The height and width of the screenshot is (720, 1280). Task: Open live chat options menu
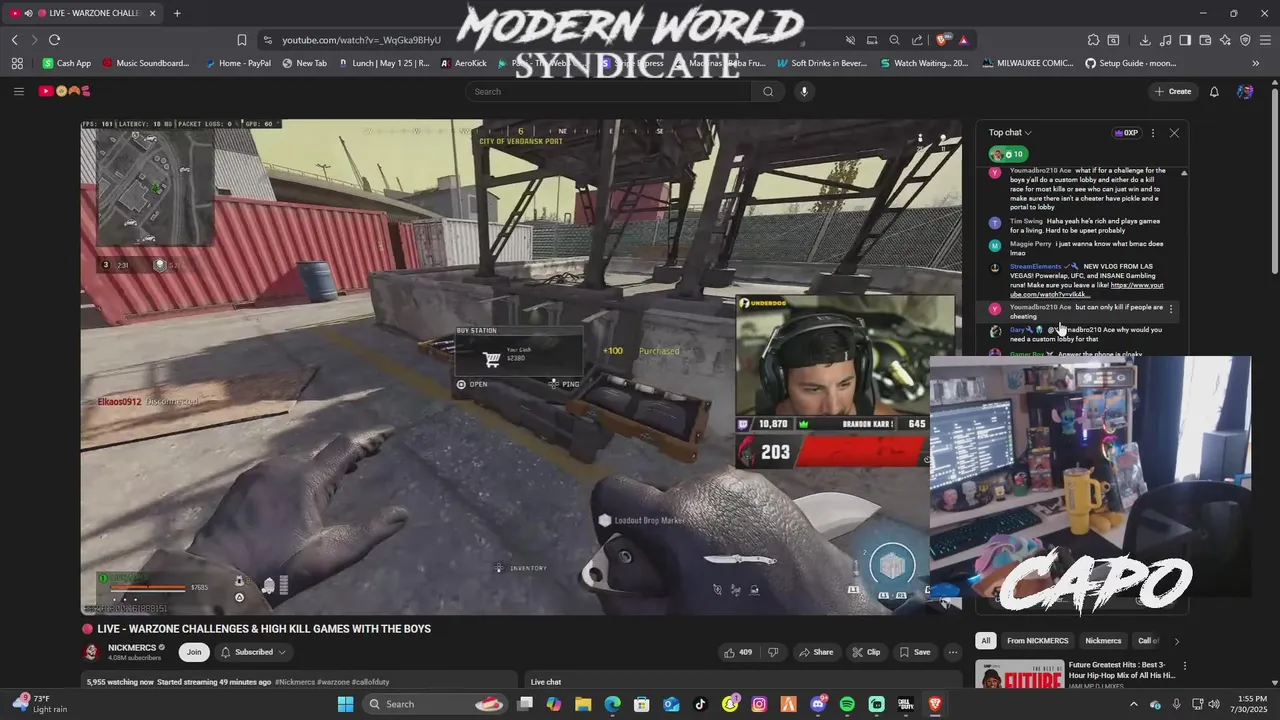(x=1152, y=133)
